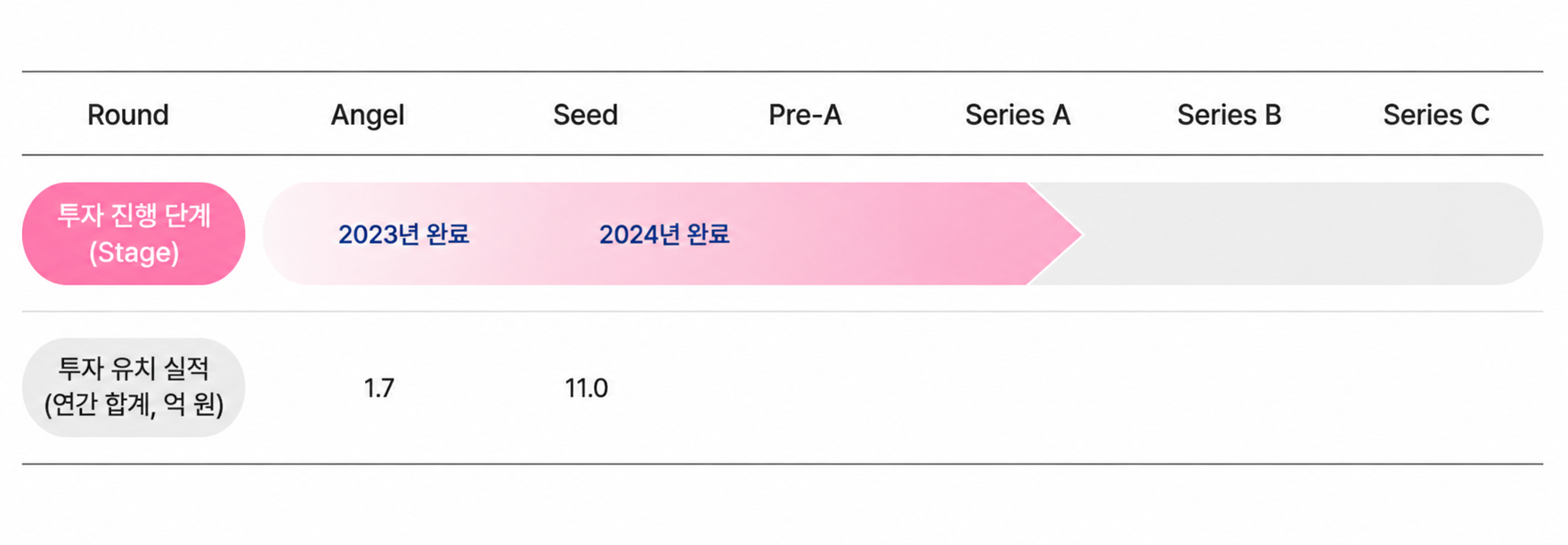
Task: Select the Seed column header
Action: tap(585, 115)
